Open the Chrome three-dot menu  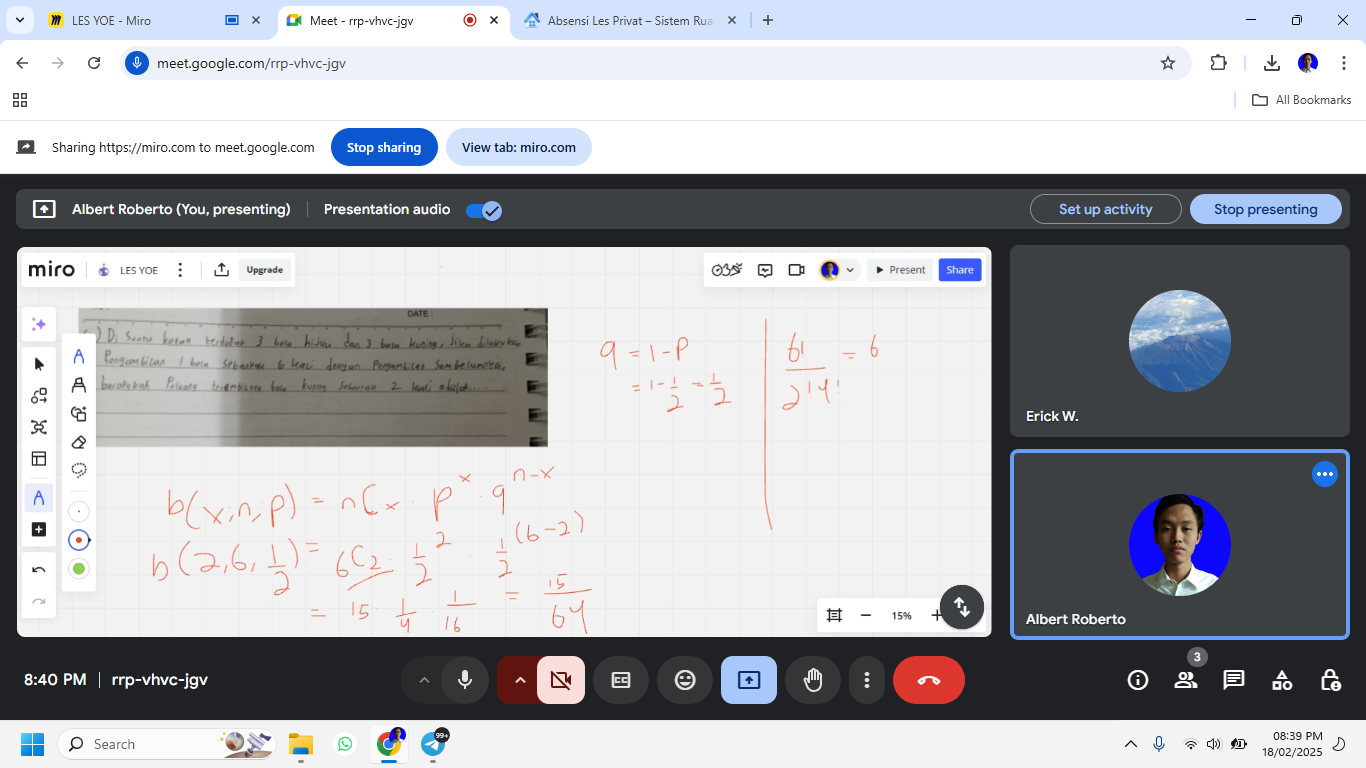pyautogui.click(x=1344, y=63)
